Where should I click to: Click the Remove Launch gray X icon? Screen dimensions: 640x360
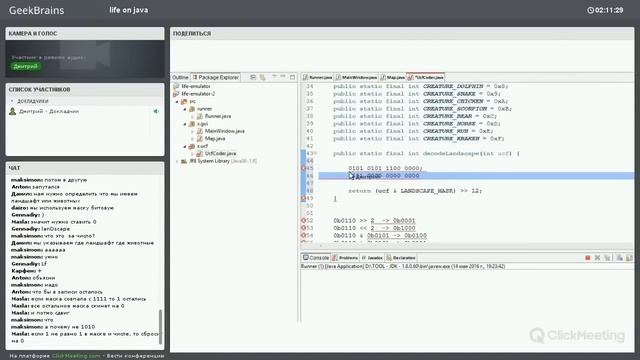click(x=598, y=258)
